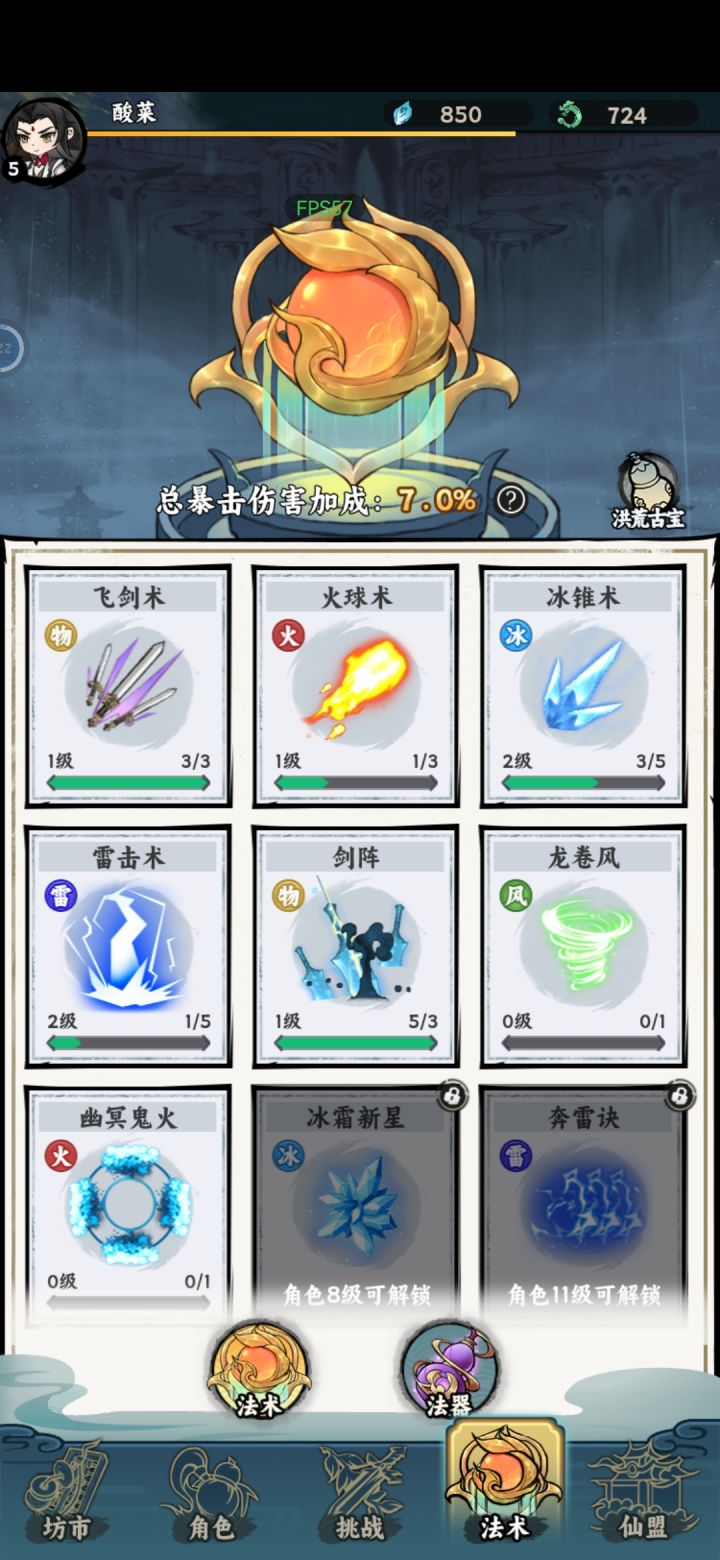Tap the blue crystal currency 850
The image size is (720, 1560).
(460, 114)
